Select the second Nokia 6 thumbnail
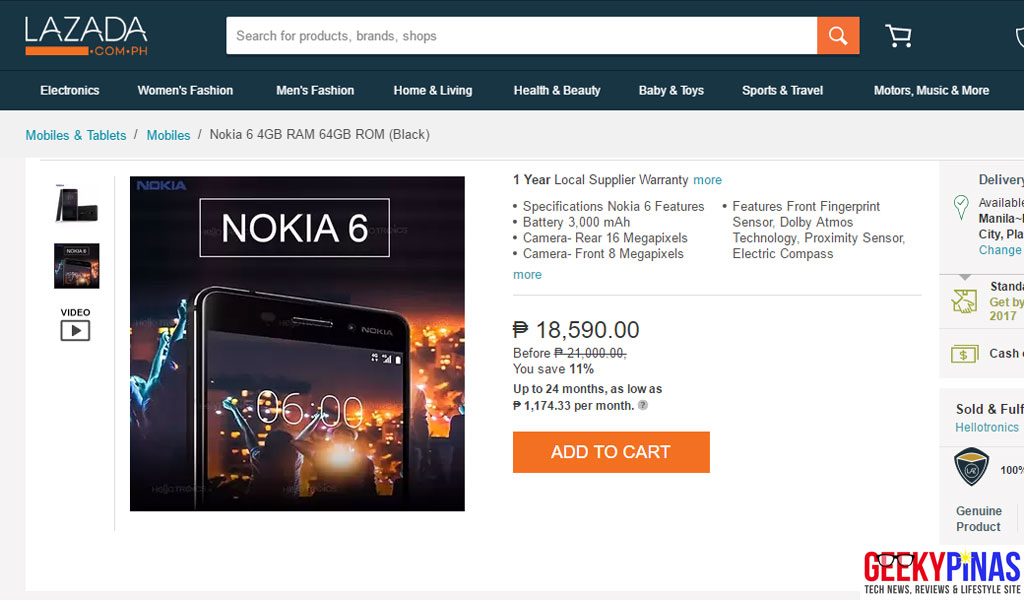This screenshot has width=1024, height=600. tap(76, 265)
